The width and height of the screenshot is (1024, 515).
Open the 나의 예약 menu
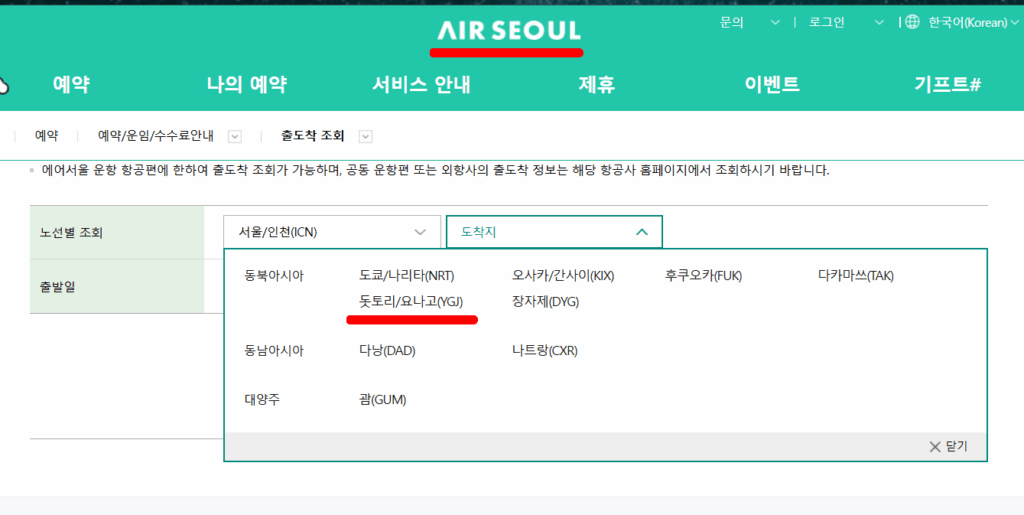(x=247, y=85)
